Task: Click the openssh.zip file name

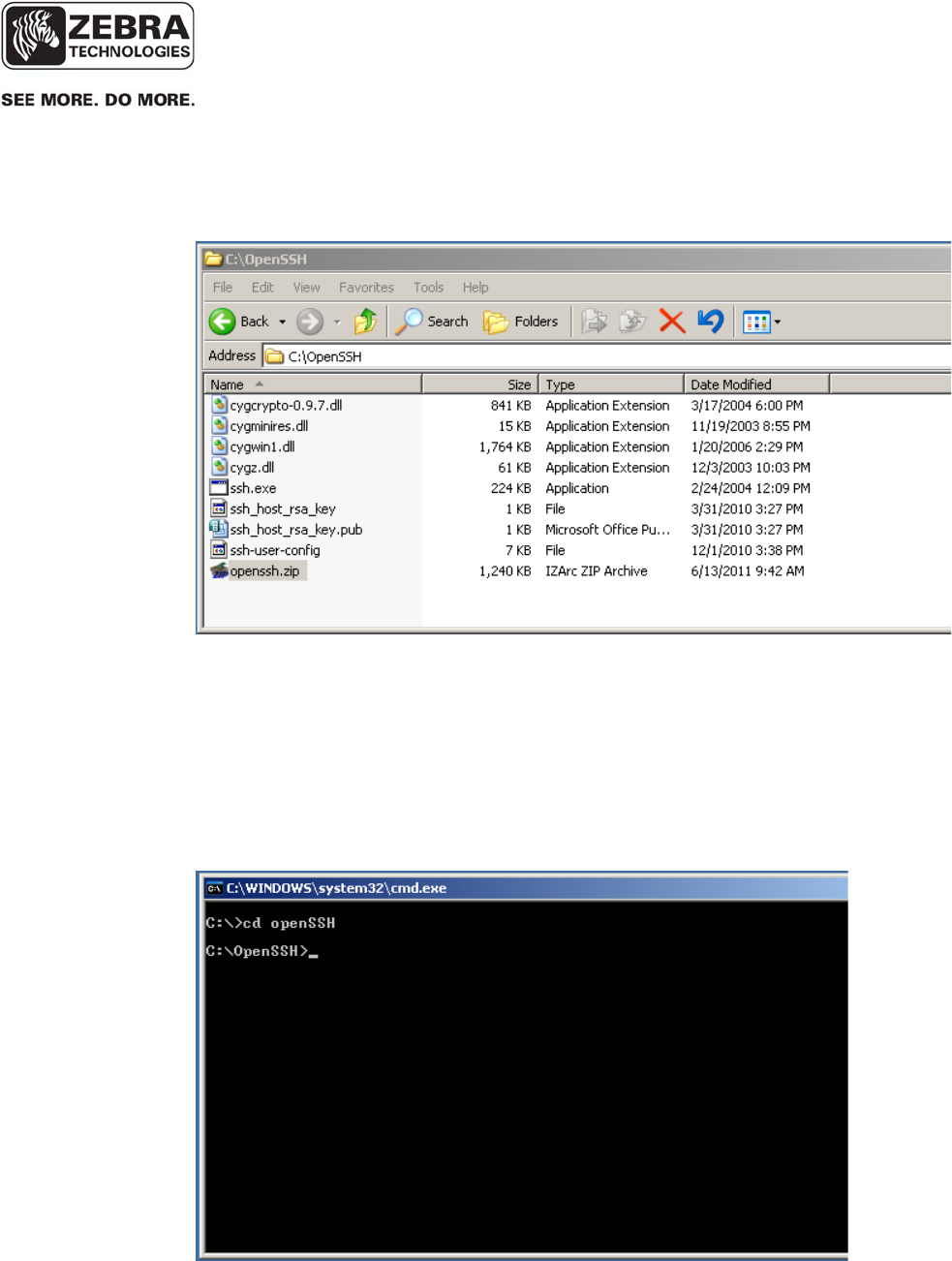Action: click(264, 571)
